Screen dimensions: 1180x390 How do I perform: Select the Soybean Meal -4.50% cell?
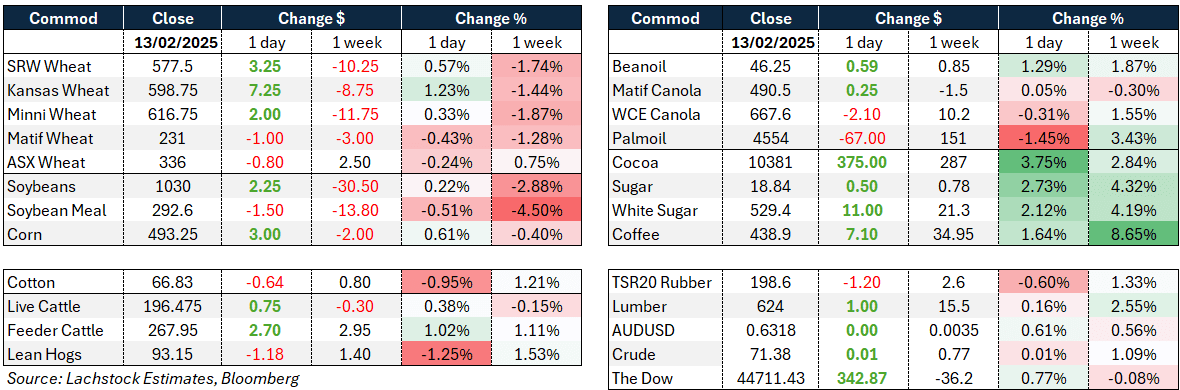click(536, 211)
